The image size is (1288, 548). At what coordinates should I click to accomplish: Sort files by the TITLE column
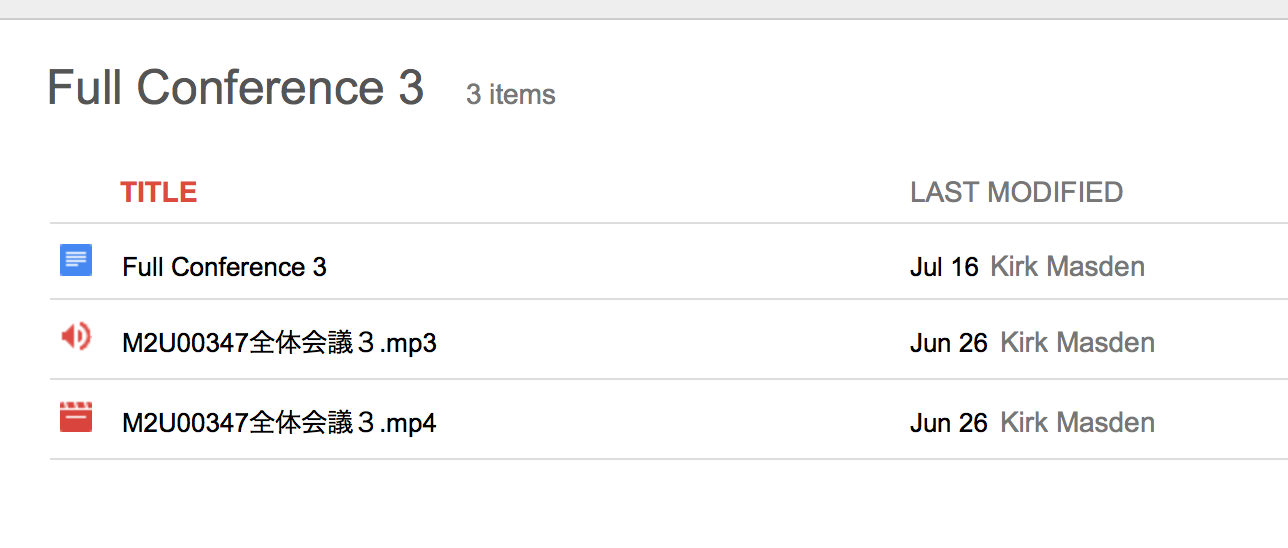pos(158,192)
